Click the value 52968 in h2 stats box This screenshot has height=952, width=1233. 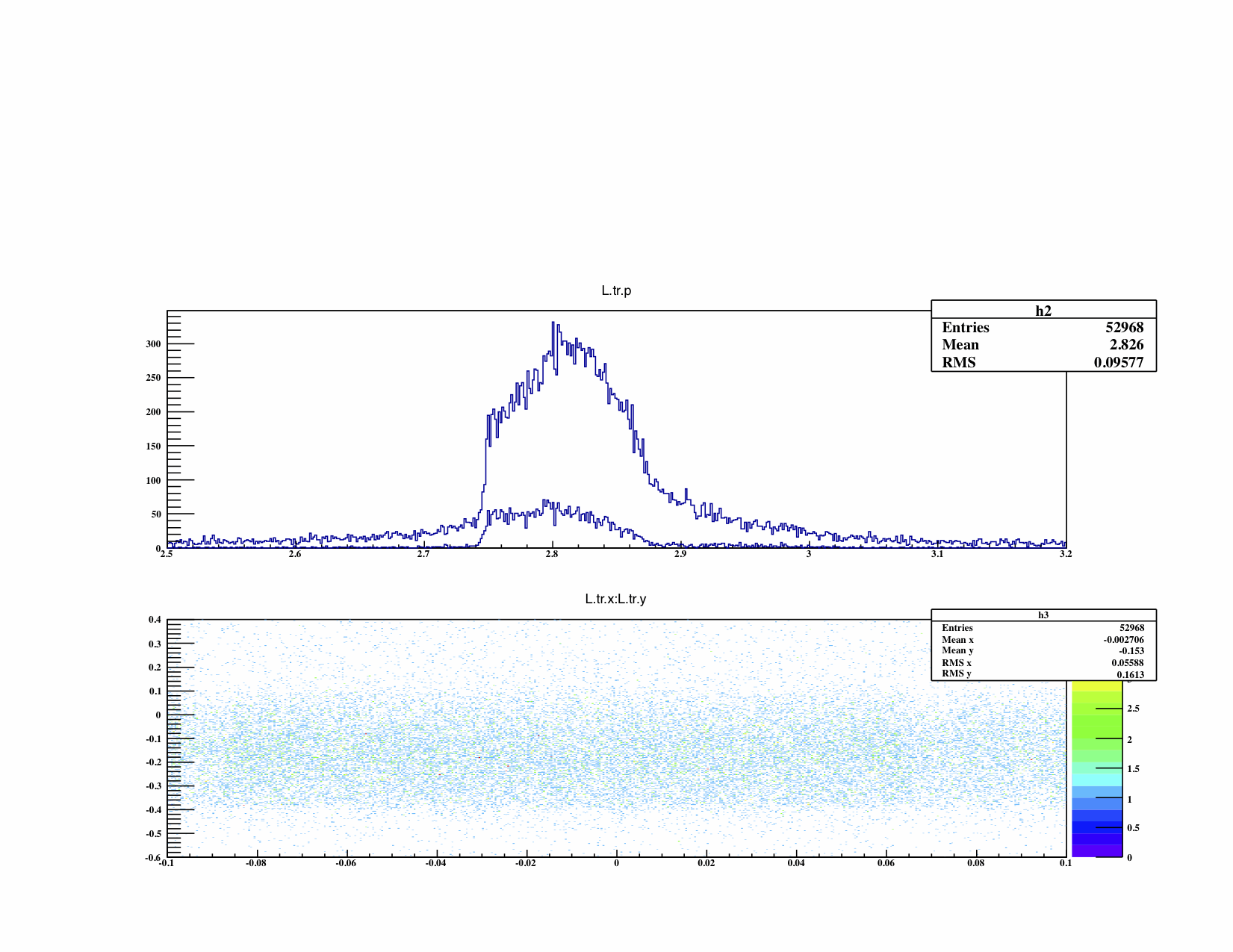tap(1125, 328)
